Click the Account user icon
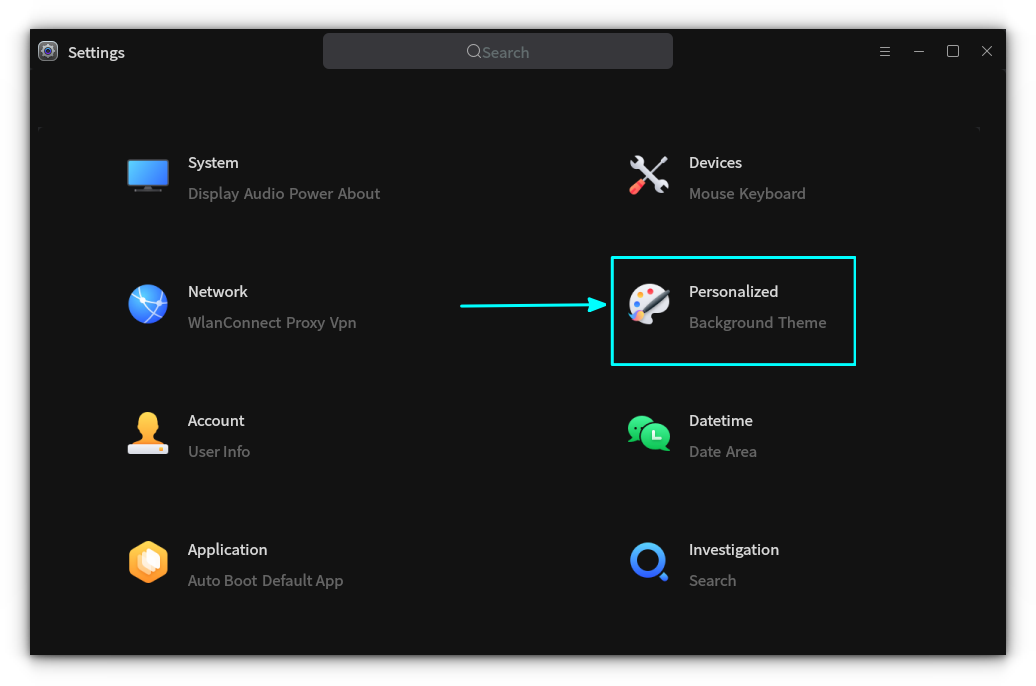1036x686 pixels. pyautogui.click(x=148, y=432)
